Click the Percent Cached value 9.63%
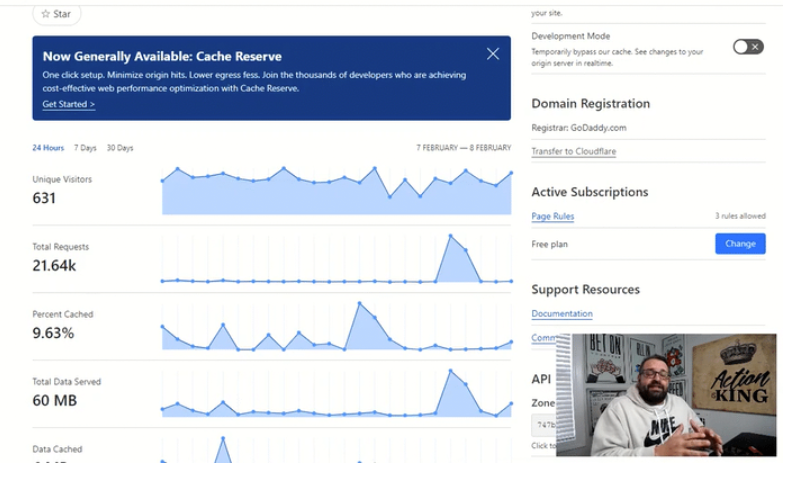 click(x=53, y=333)
